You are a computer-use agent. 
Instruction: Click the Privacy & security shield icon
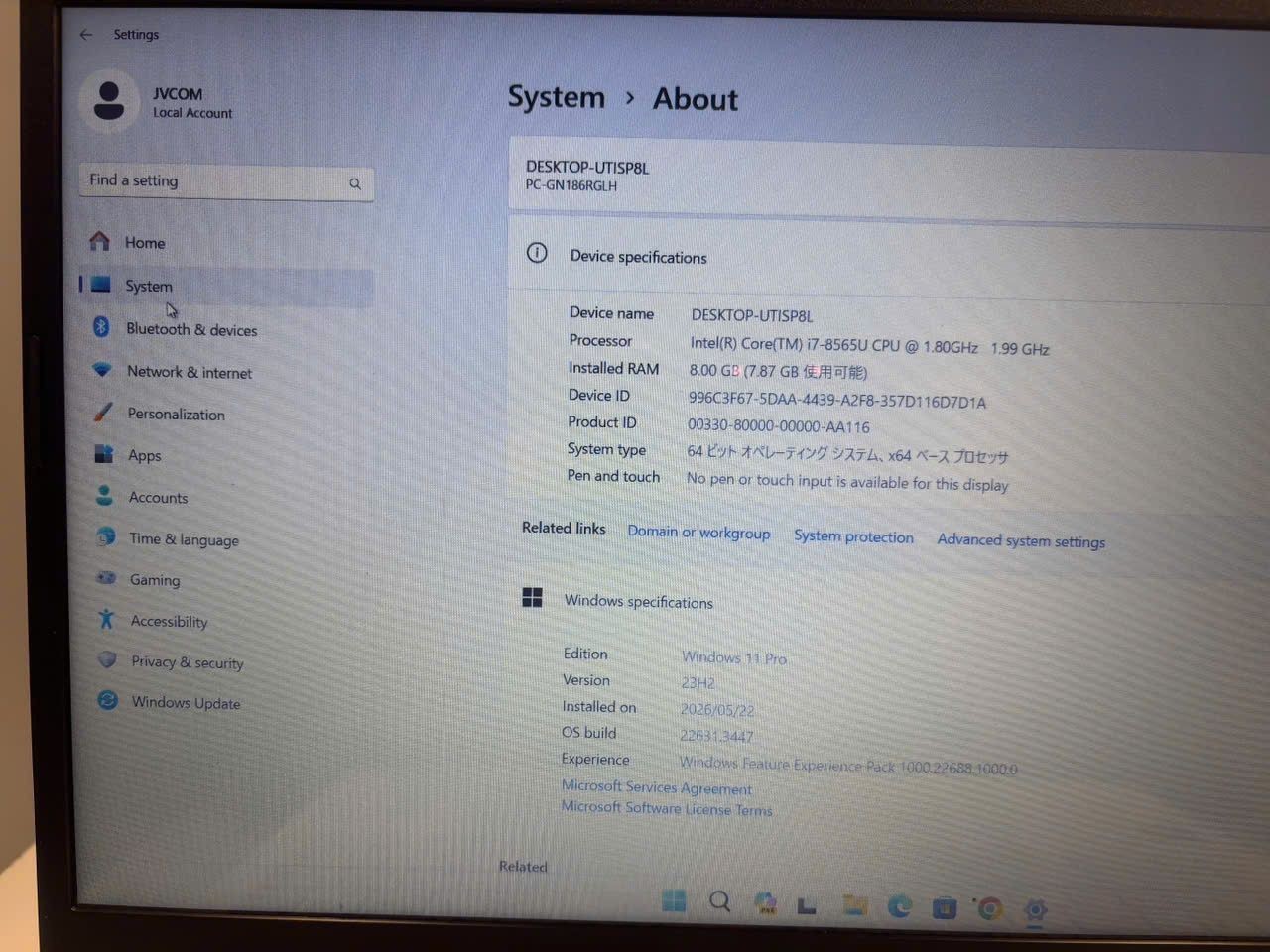click(x=107, y=659)
